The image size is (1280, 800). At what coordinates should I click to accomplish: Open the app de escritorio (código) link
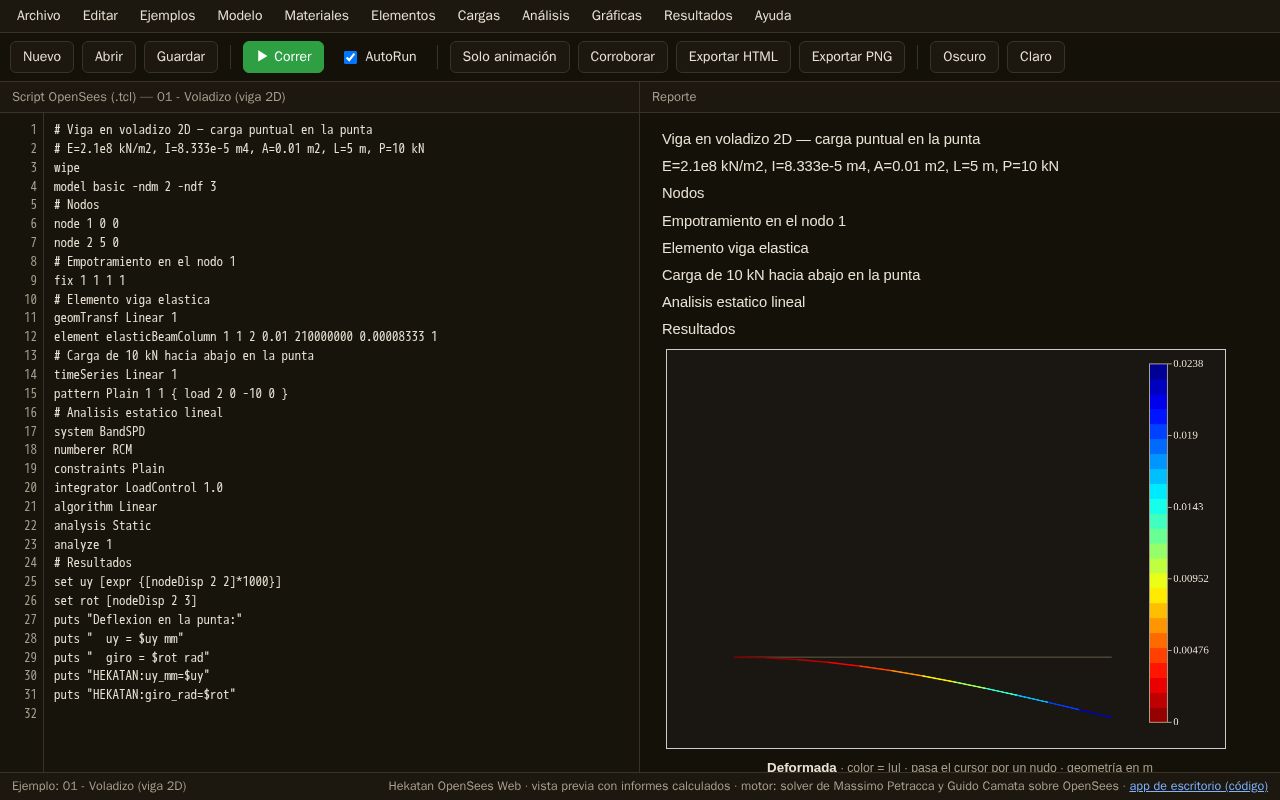click(x=1199, y=786)
